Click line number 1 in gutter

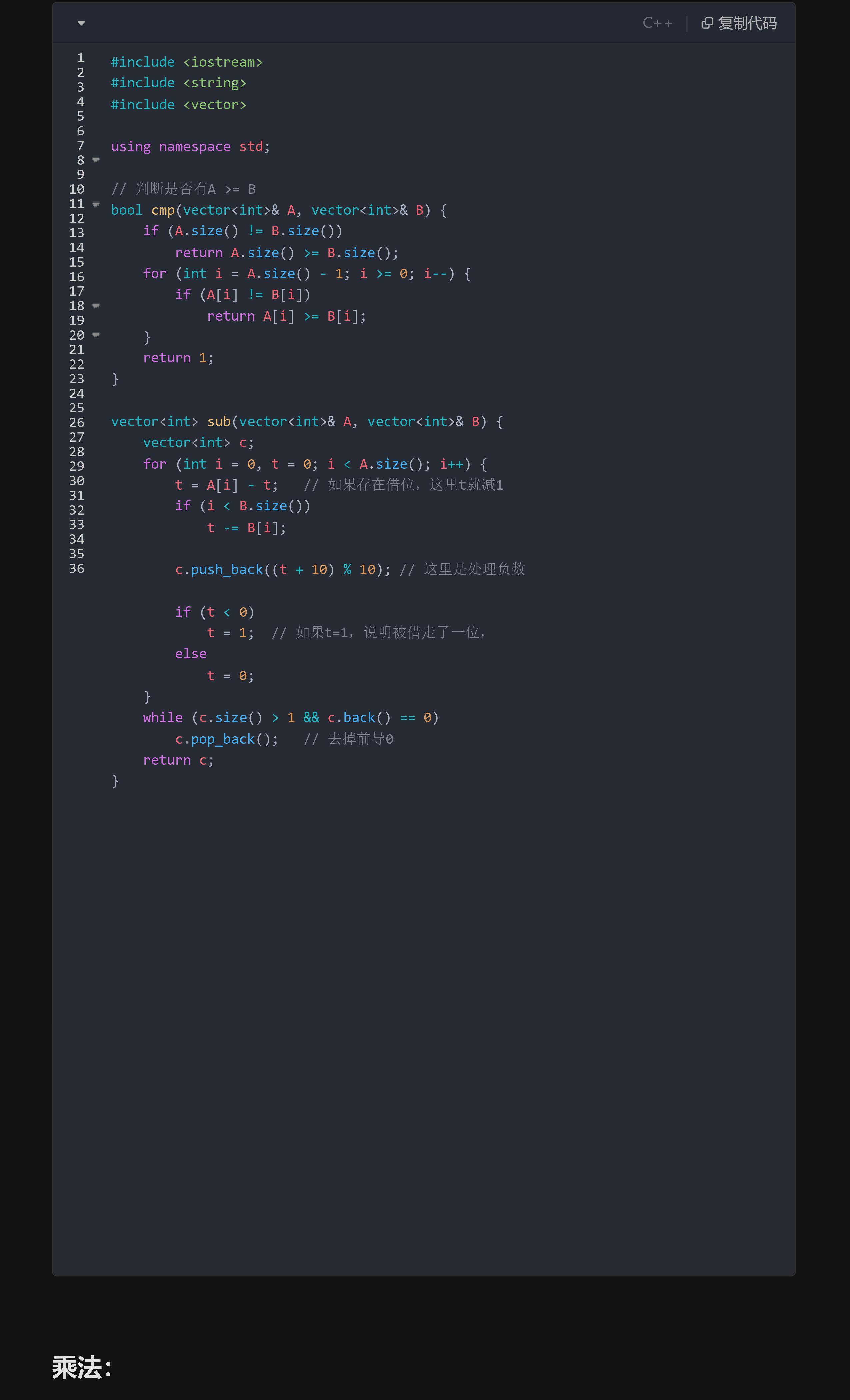(80, 58)
